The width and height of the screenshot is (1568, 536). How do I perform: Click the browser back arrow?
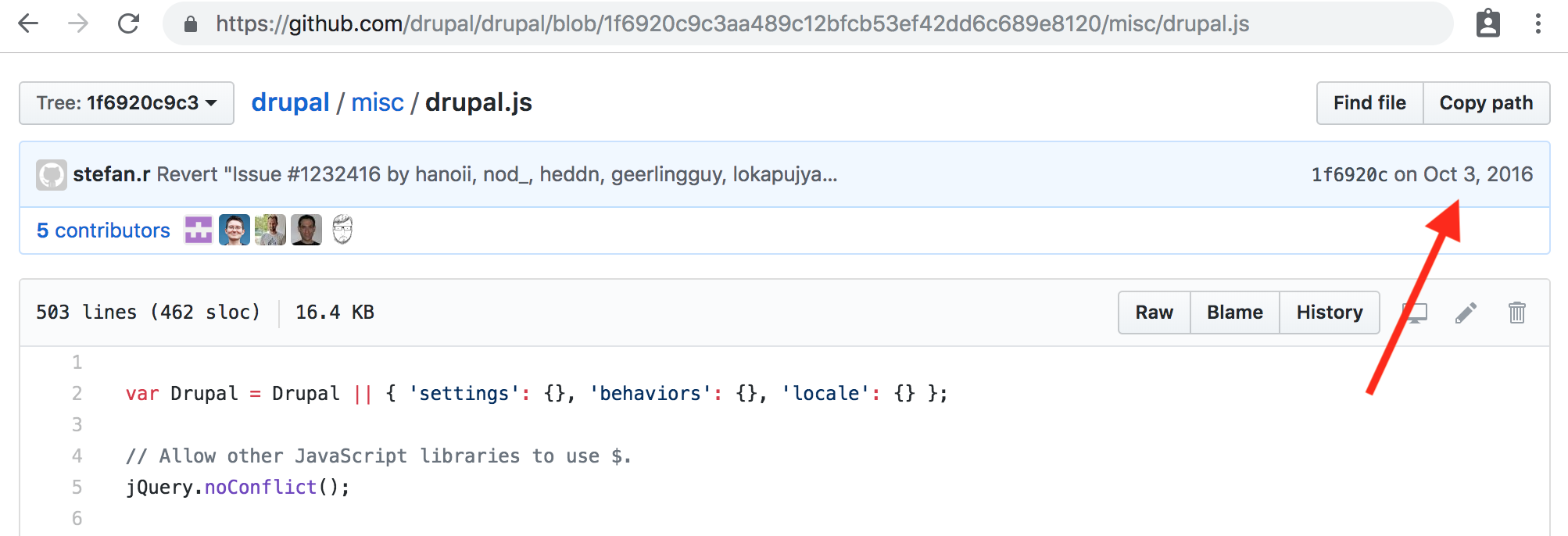click(28, 23)
